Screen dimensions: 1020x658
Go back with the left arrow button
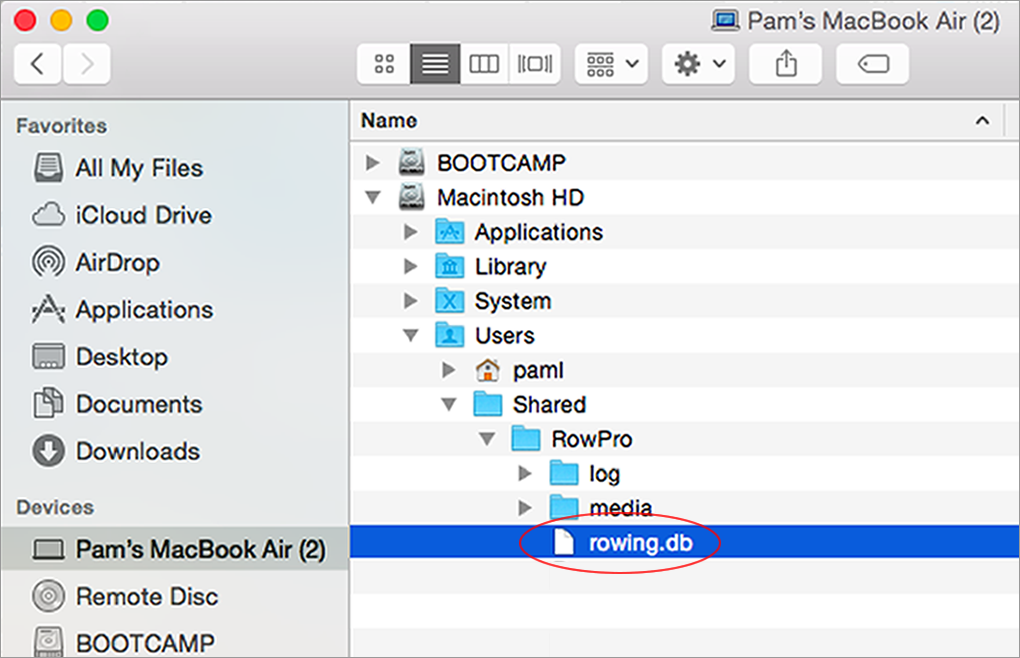[x=38, y=65]
